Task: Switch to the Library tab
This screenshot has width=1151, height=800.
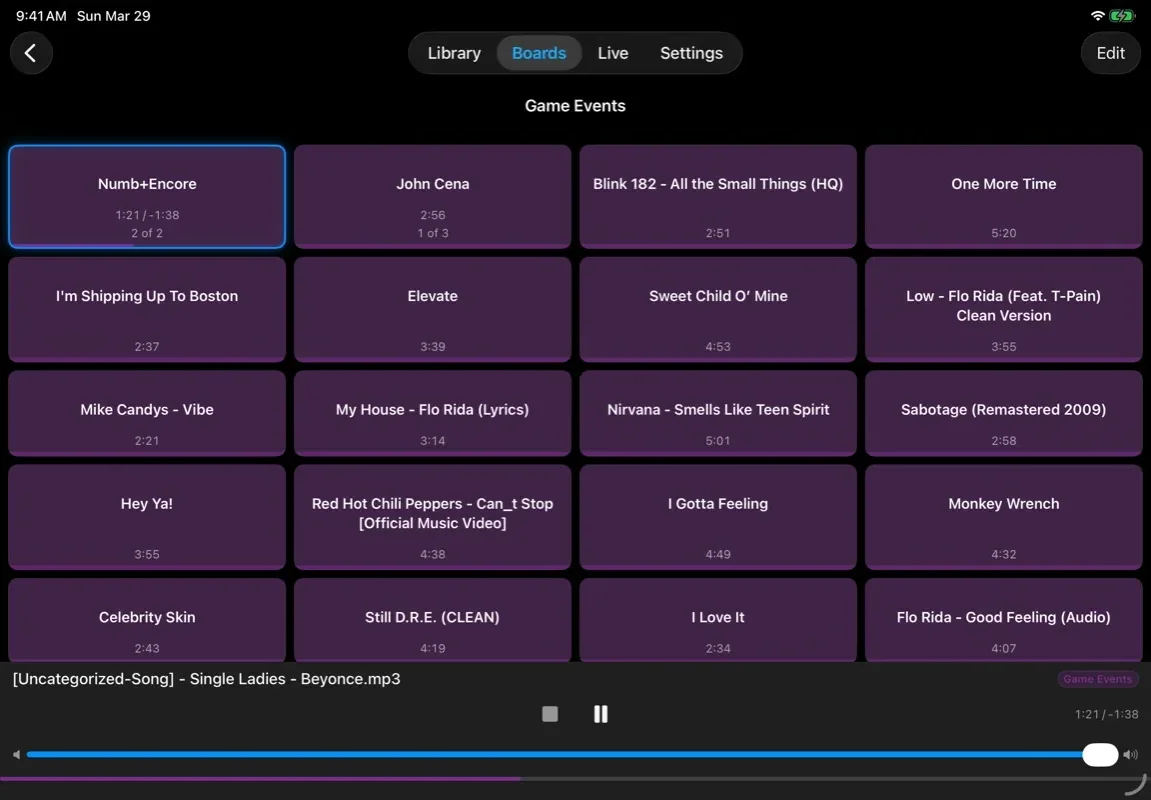Action: (x=453, y=52)
